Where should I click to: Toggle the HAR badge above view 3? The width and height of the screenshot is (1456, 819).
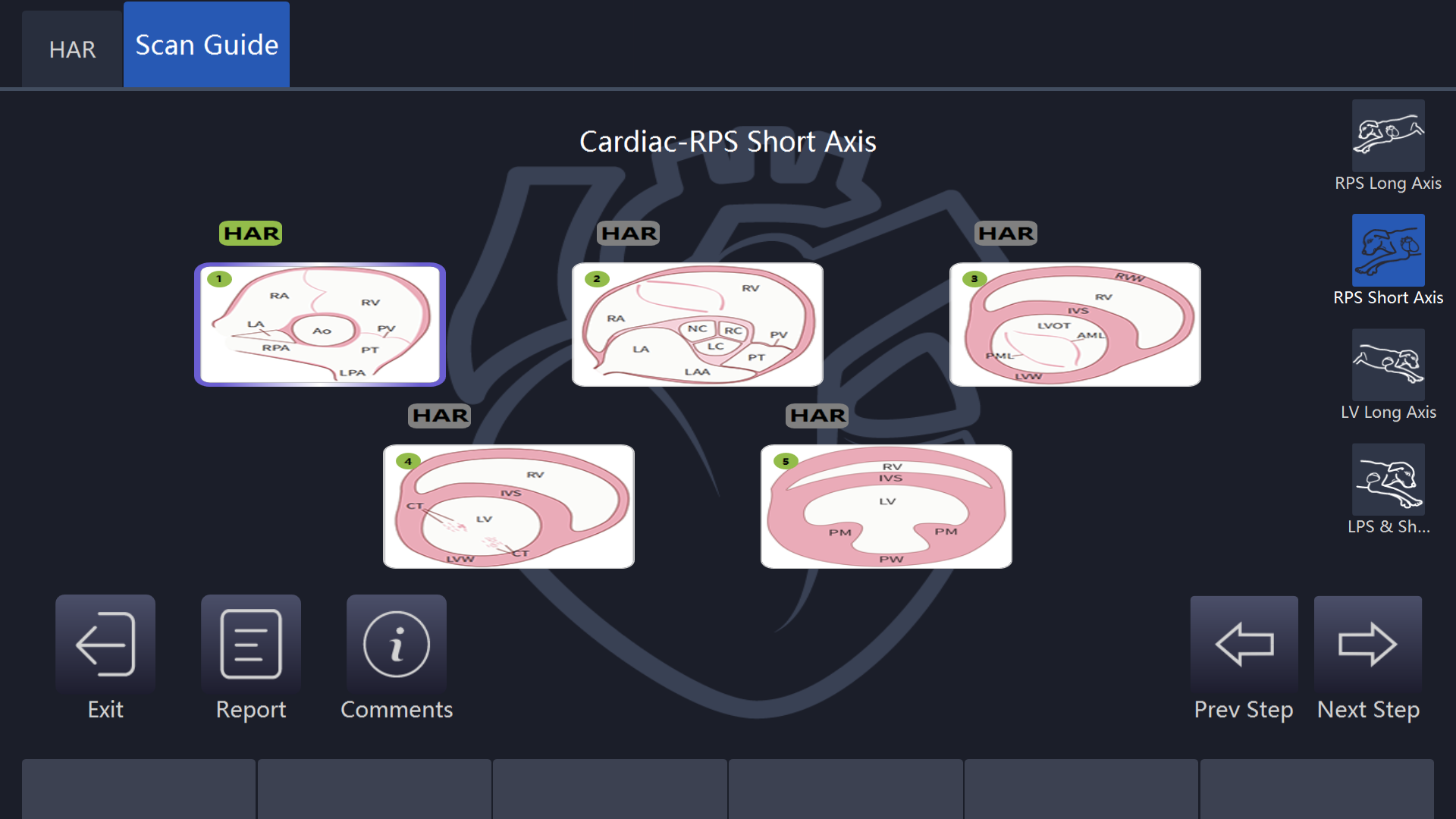pyautogui.click(x=1006, y=234)
